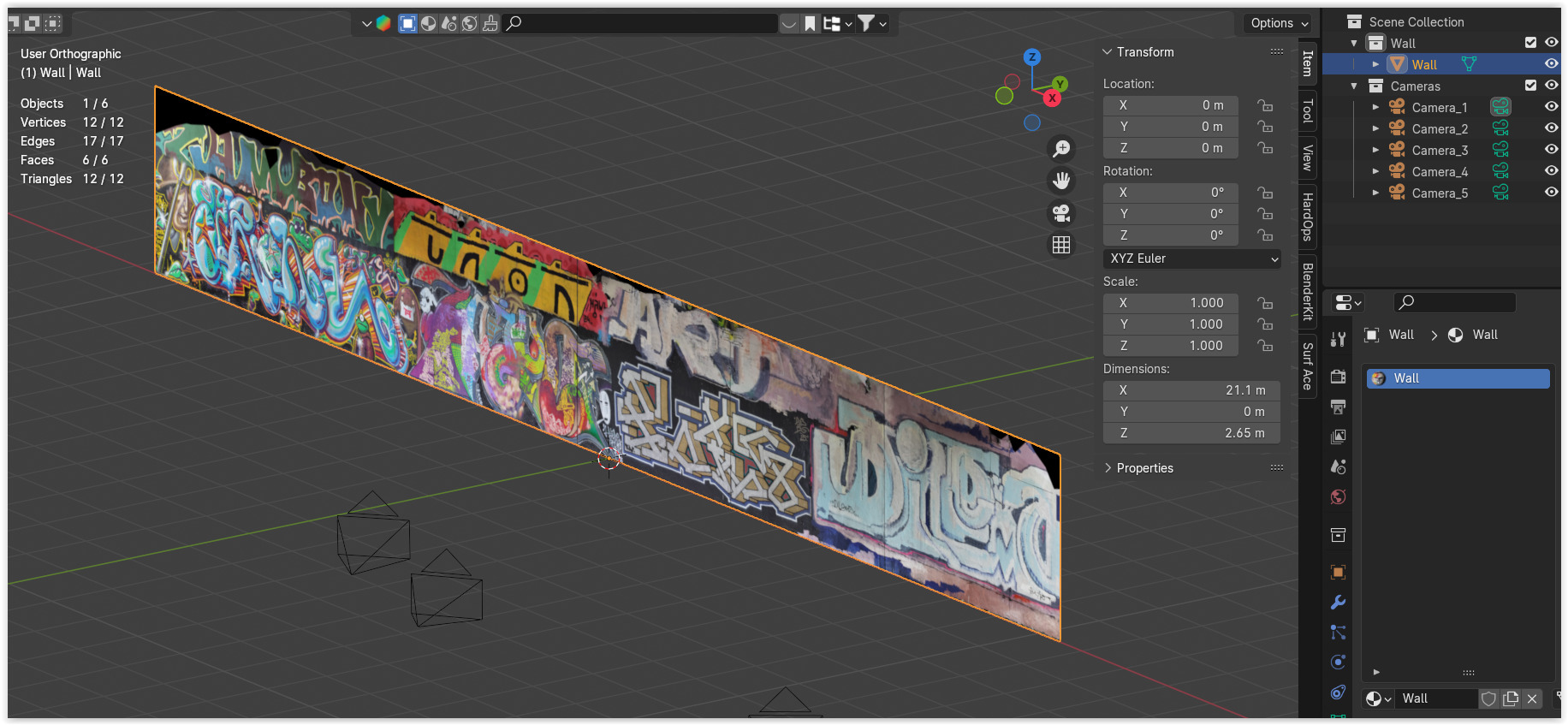The image size is (1568, 725).
Task: Click the fake user shield icon
Action: coord(1489,698)
